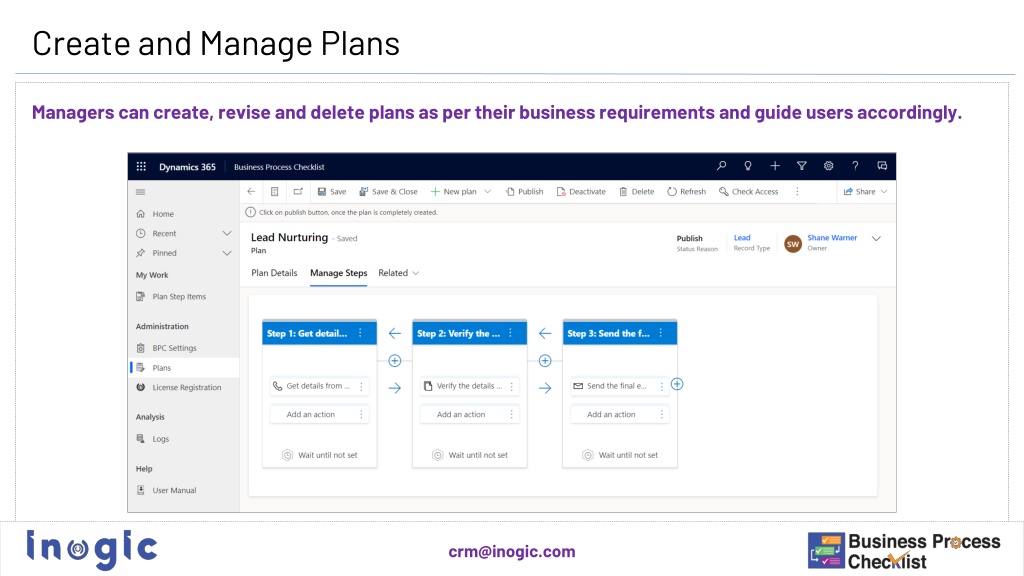This screenshot has height=576, width=1024.
Task: Open Logs under Analysis
Action: coord(161,439)
